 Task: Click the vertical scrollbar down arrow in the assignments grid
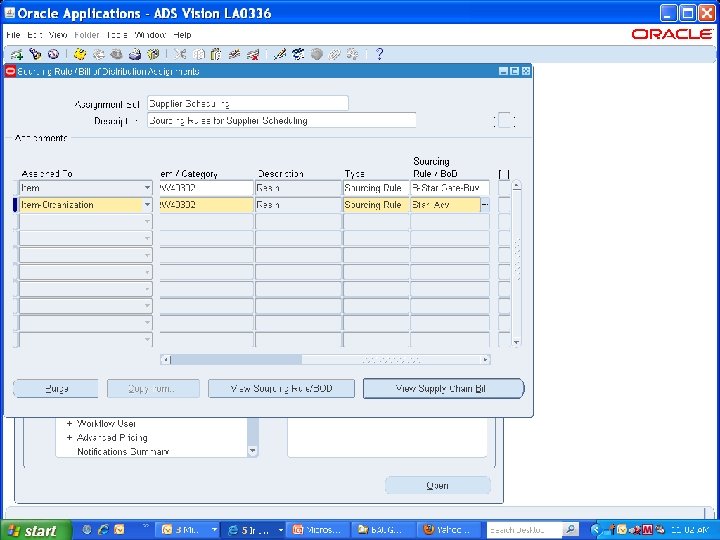point(517,342)
